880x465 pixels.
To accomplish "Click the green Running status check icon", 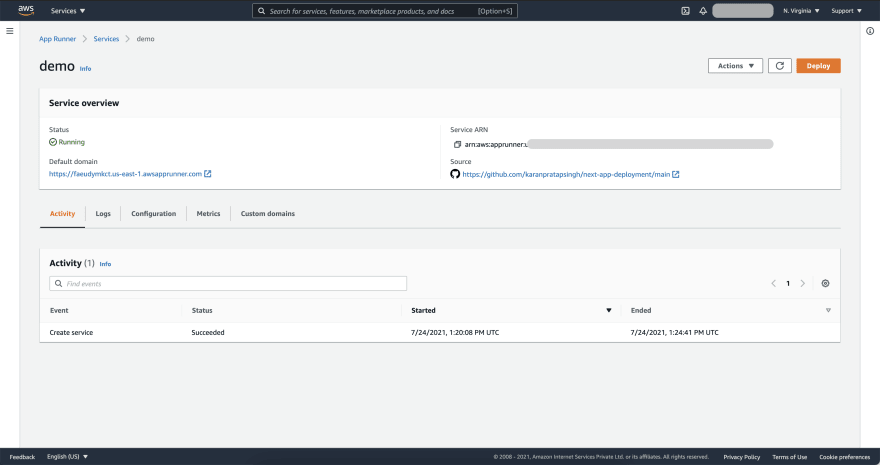I will click(53, 142).
